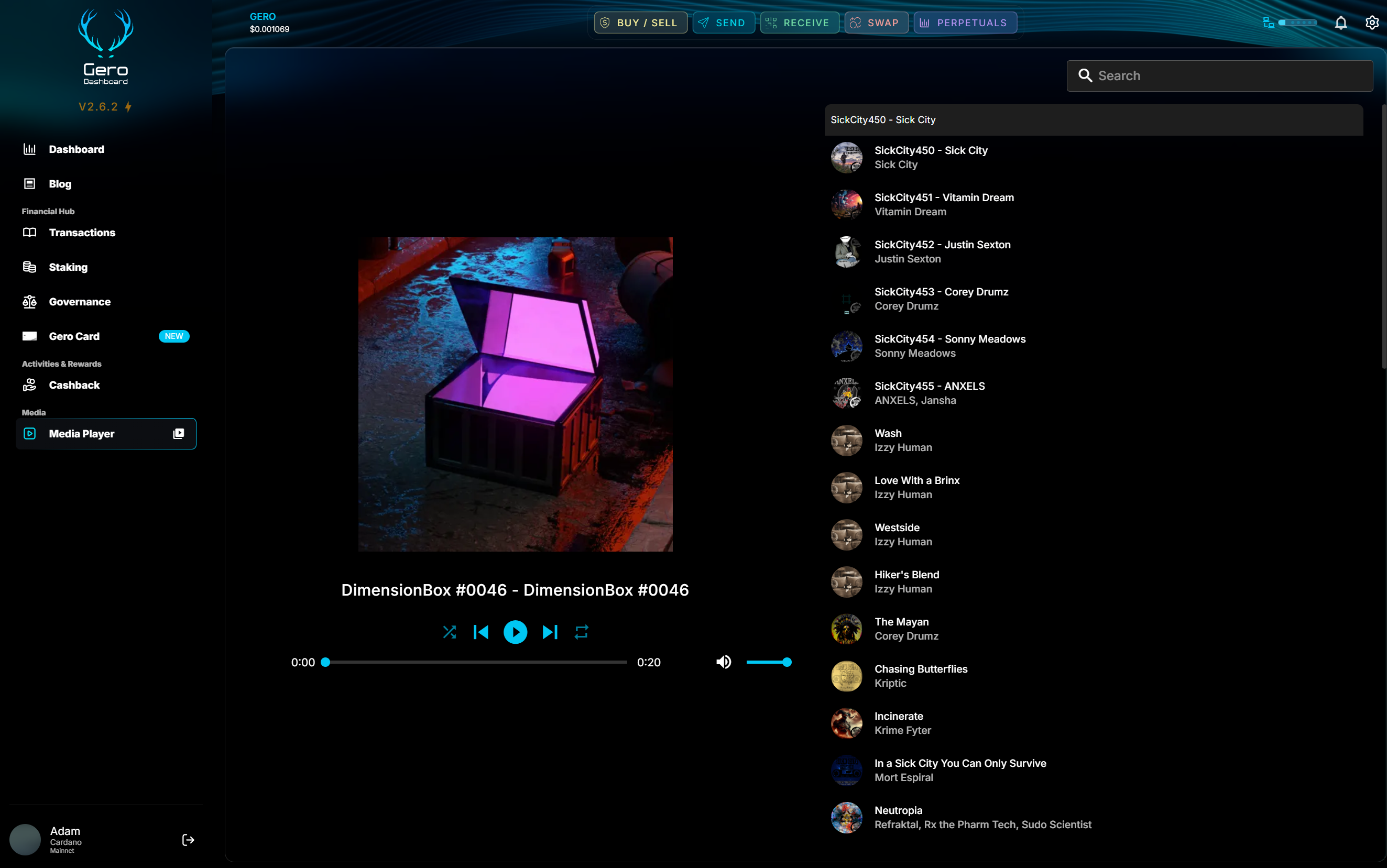This screenshot has height=868, width=1387.
Task: Open the settings gear
Action: pos(1371,23)
